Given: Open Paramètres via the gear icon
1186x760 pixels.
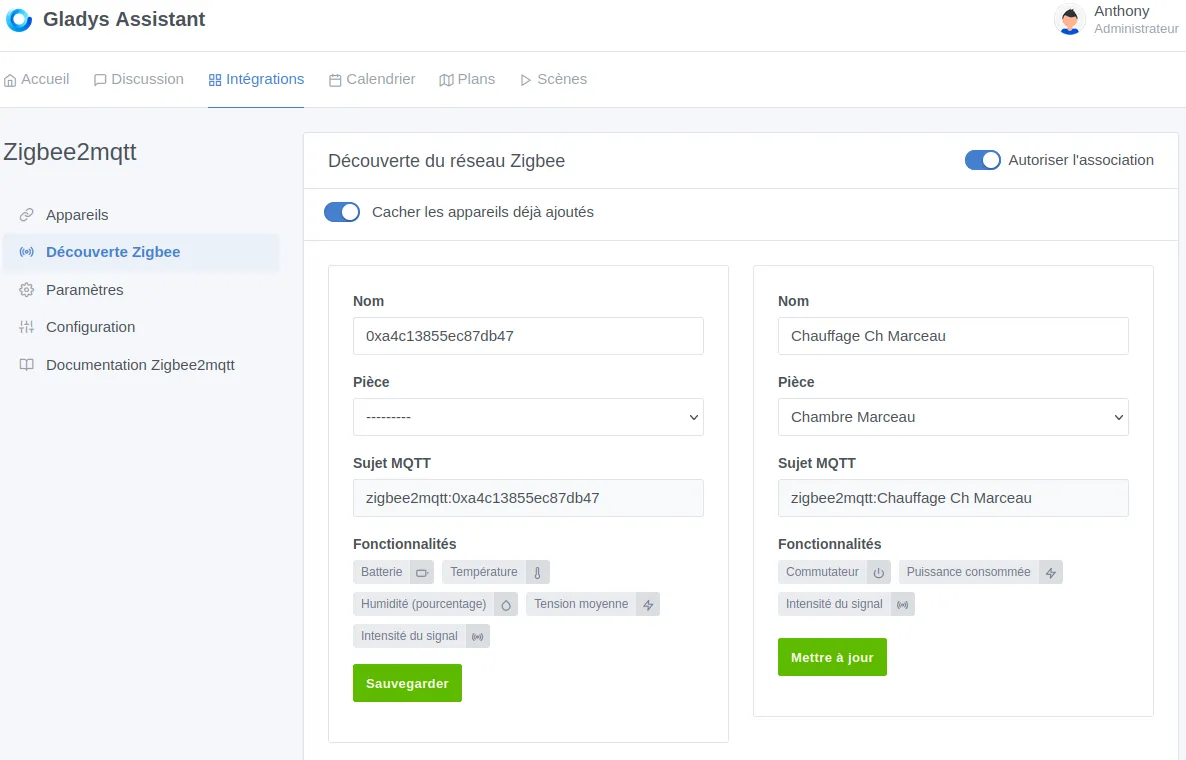Looking at the screenshot, I should [x=25, y=289].
